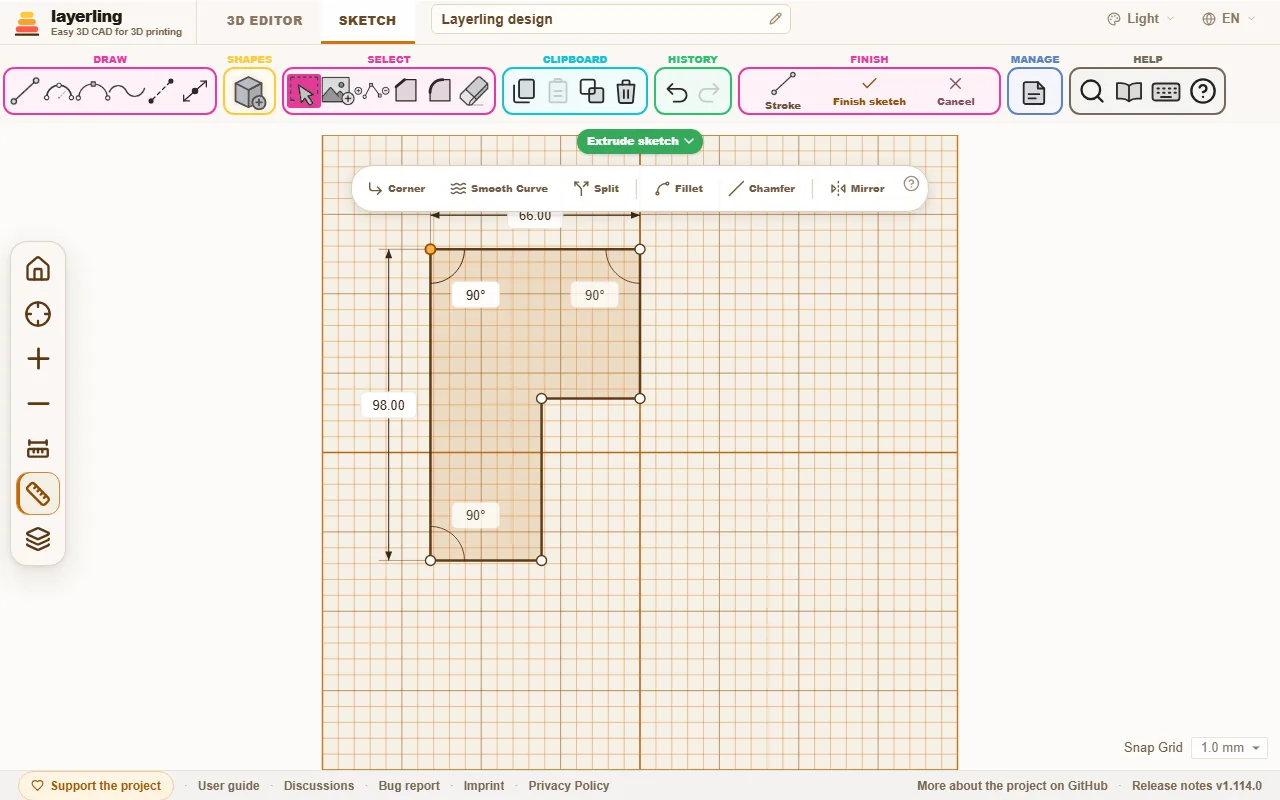Open the Snap Grid 1.0 mm dropdown
This screenshot has height=800, width=1280.
coord(1229,748)
